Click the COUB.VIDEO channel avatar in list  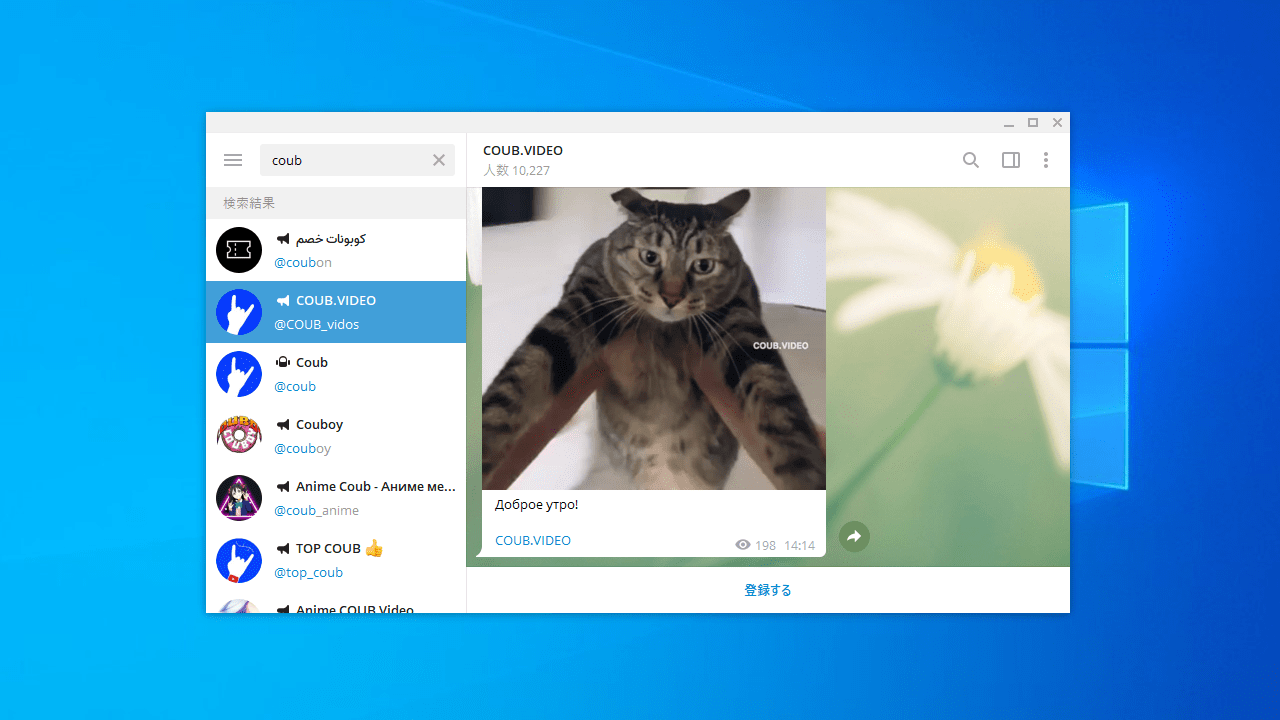(239, 312)
